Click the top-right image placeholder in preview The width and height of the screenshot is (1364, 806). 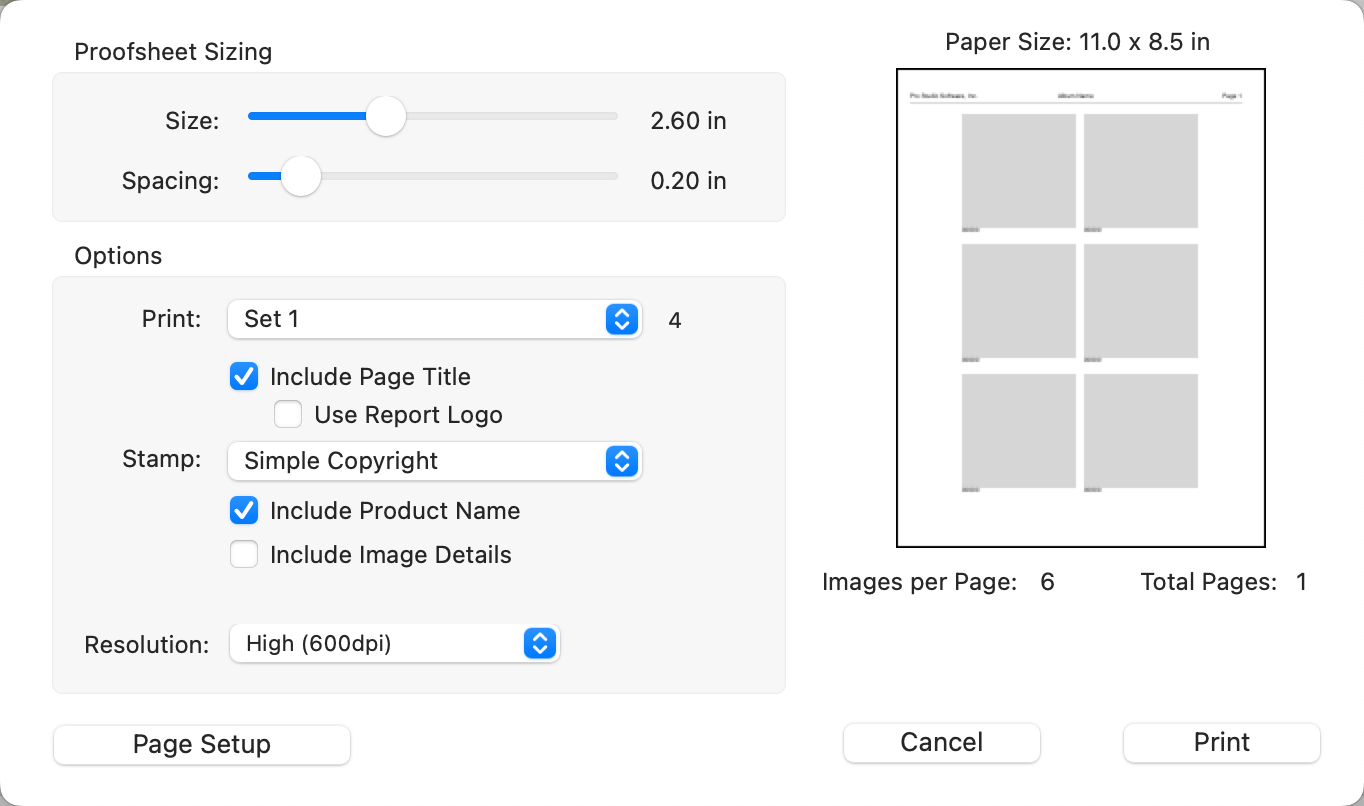pyautogui.click(x=1141, y=170)
